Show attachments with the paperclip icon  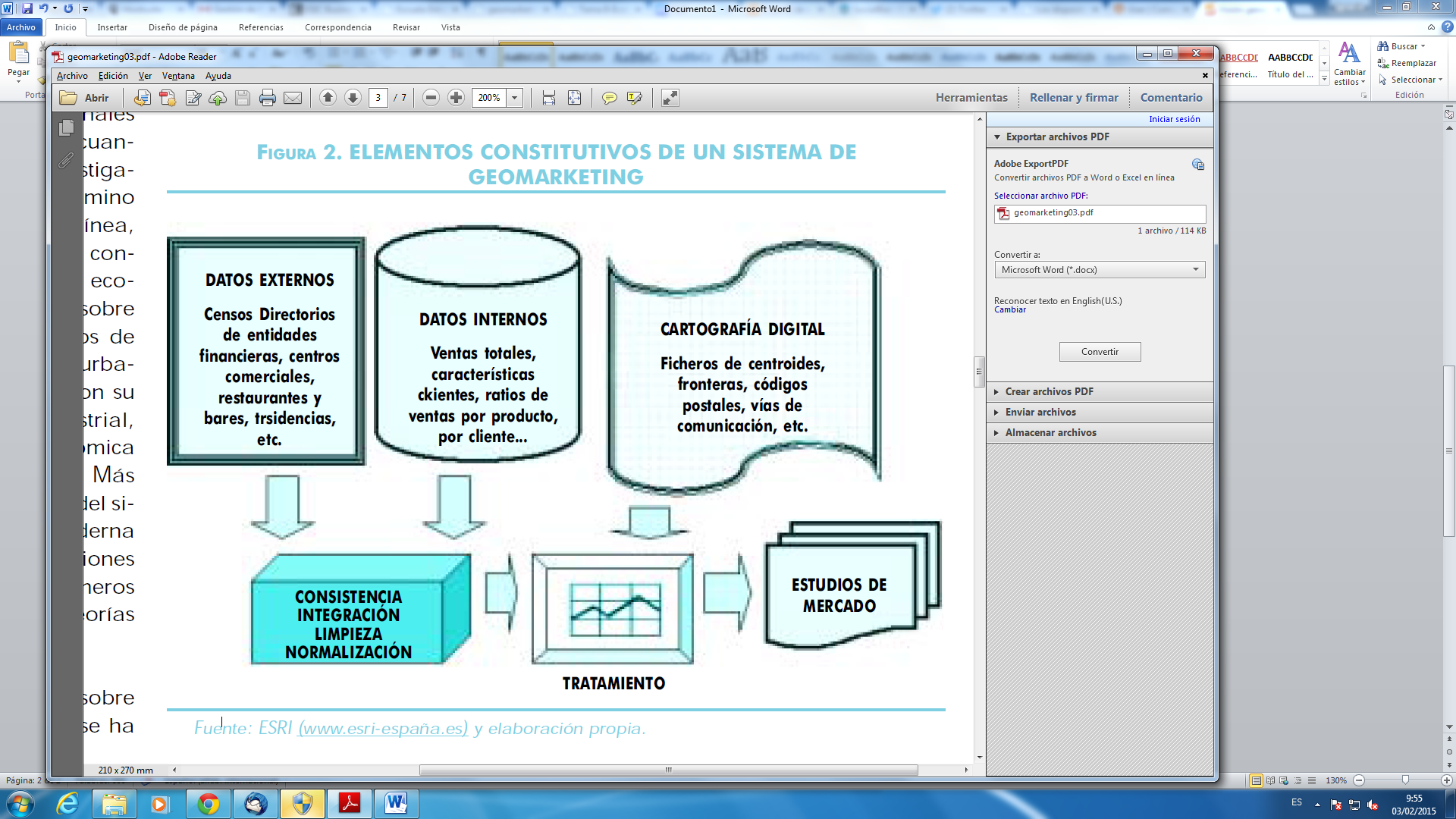point(67,160)
